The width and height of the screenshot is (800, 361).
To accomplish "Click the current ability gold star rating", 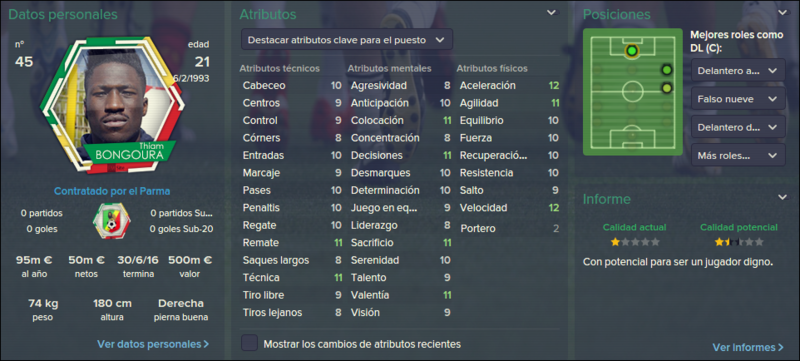I will (635, 242).
